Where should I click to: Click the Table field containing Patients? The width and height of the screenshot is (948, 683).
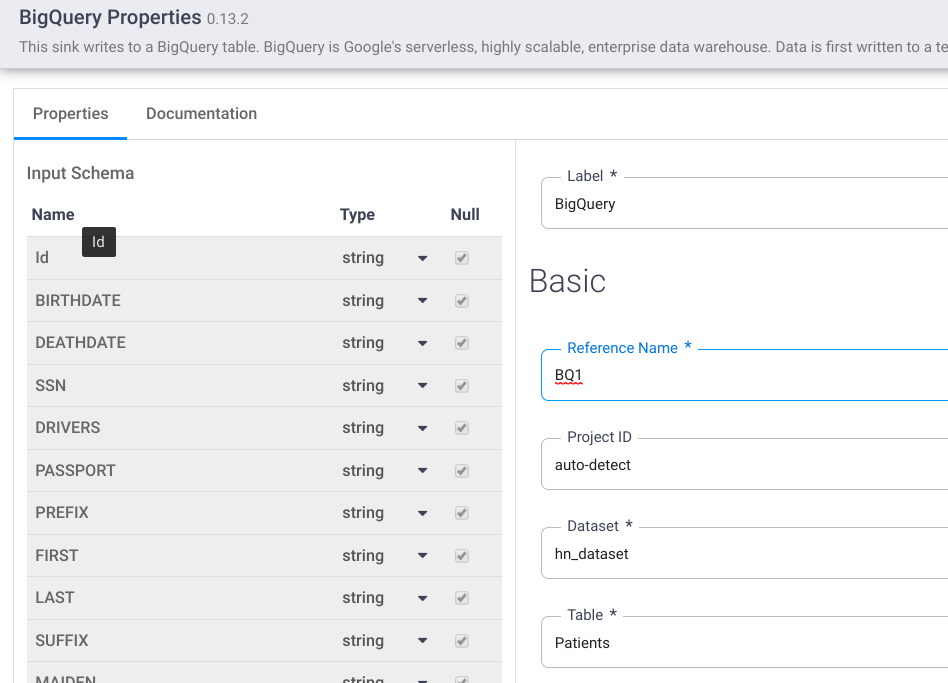[745, 643]
